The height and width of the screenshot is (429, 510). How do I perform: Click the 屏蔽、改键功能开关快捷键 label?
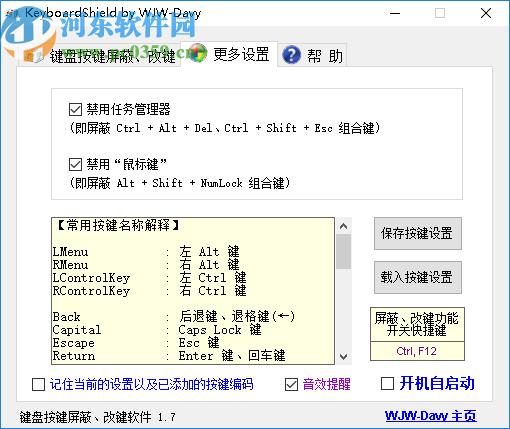[417, 324]
